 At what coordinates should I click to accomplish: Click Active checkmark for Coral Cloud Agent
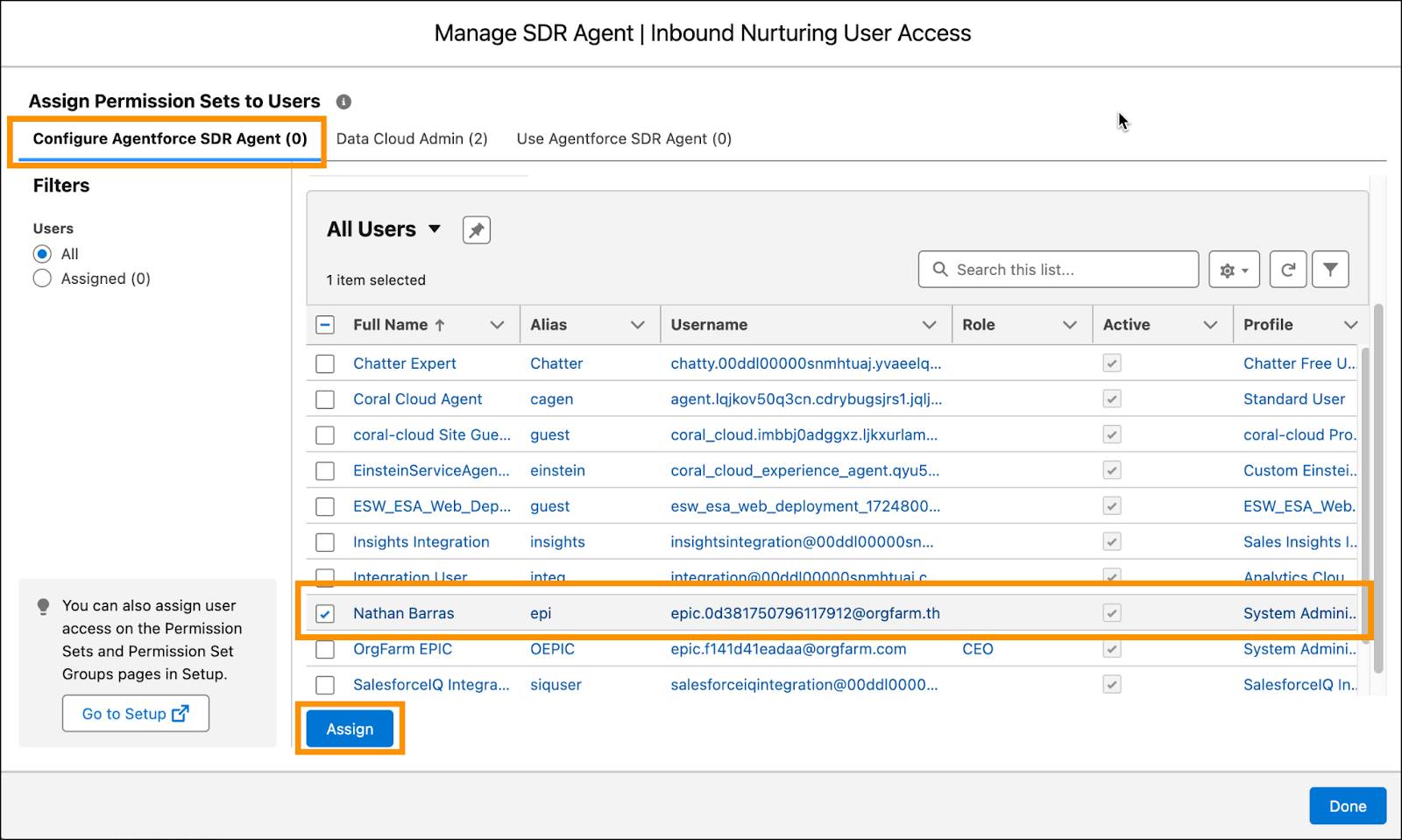(1112, 399)
